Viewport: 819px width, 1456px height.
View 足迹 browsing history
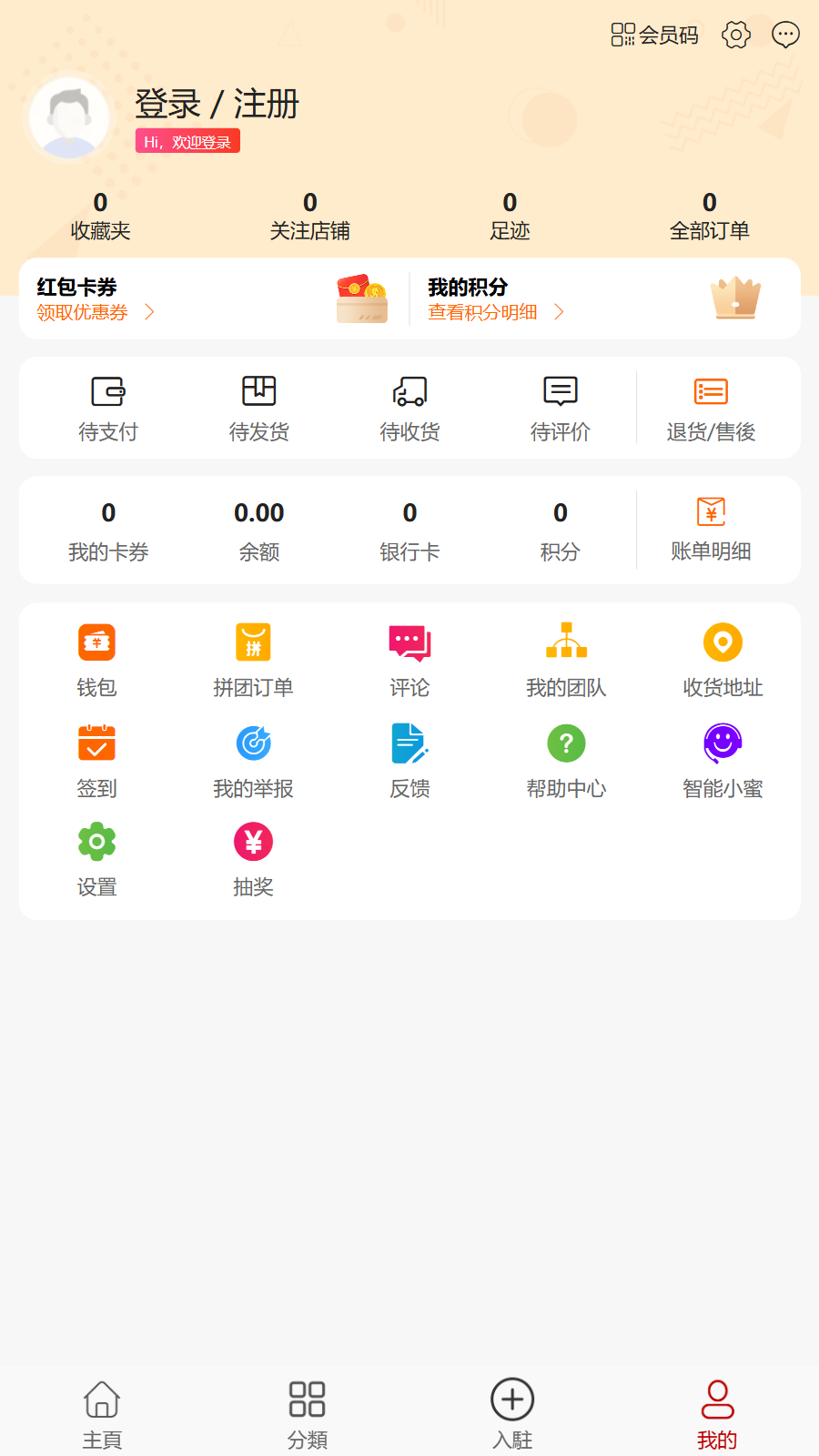[x=510, y=217]
